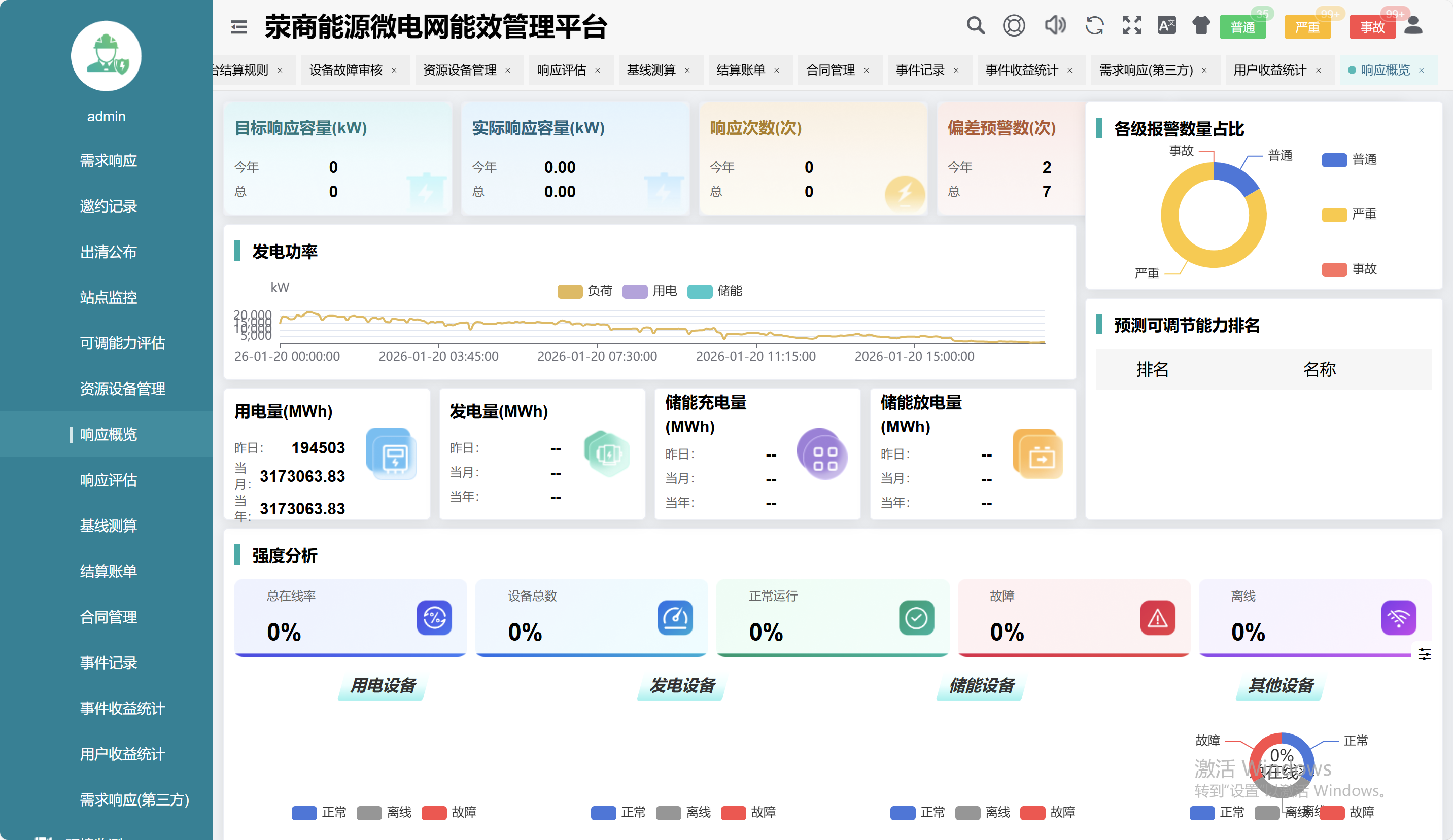This screenshot has height=840, width=1453.
Task: Collapse sidebar with hamburger menu icon
Action: click(x=239, y=26)
